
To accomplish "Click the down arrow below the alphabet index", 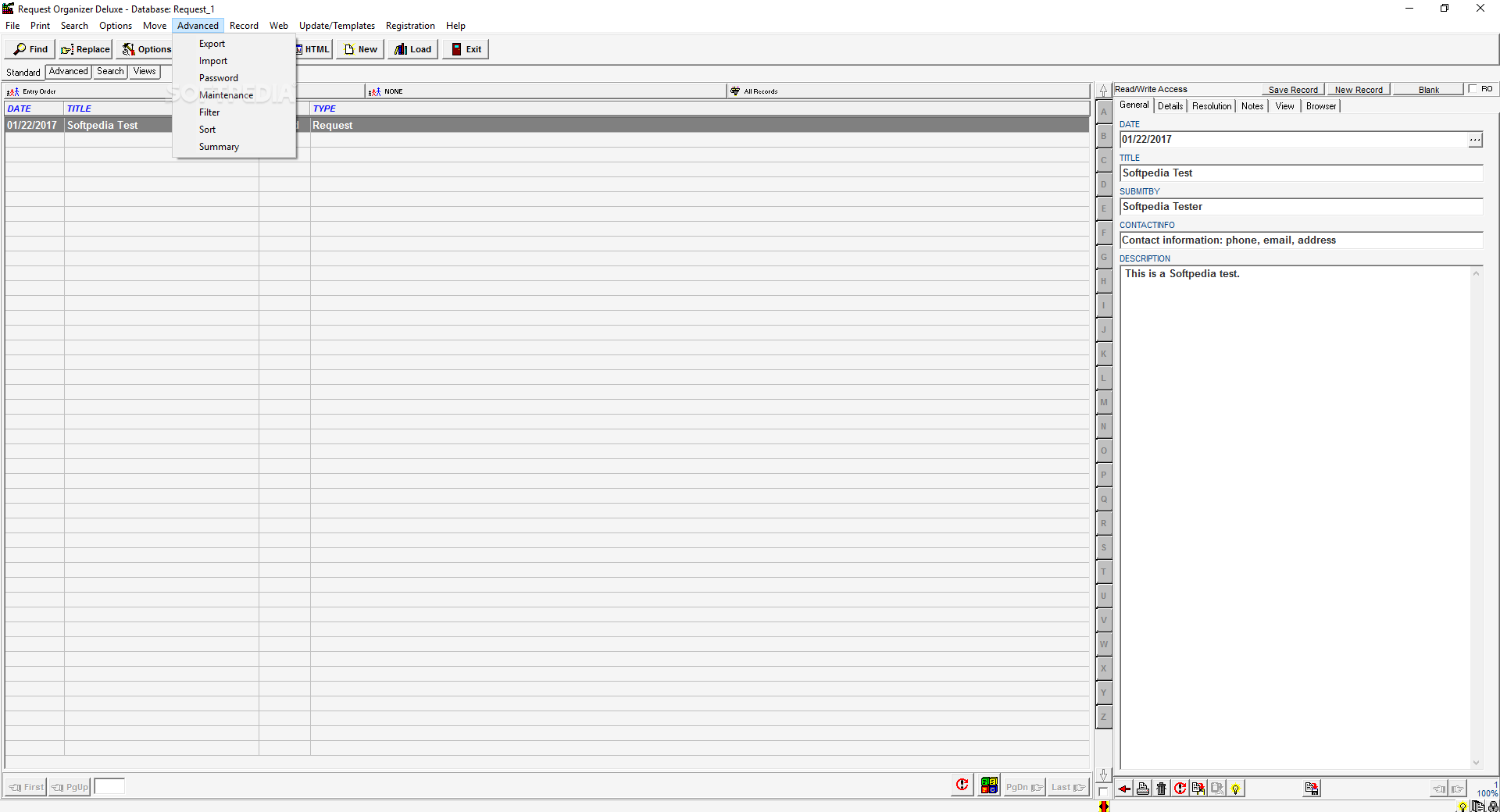I will click(1104, 775).
